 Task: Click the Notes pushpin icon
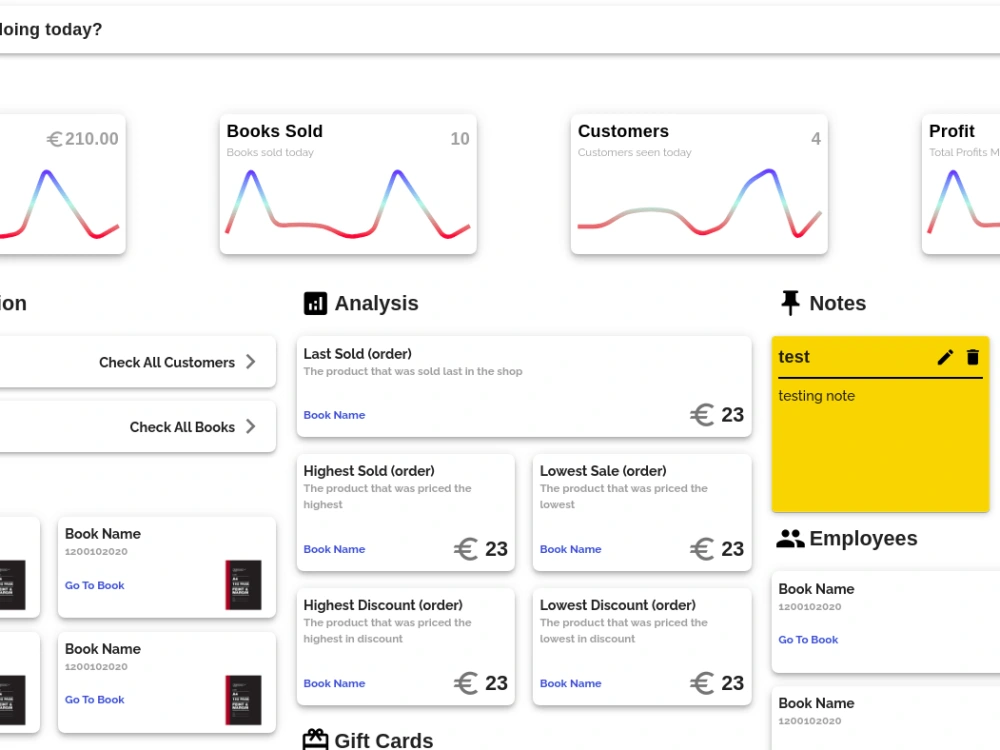click(x=790, y=302)
